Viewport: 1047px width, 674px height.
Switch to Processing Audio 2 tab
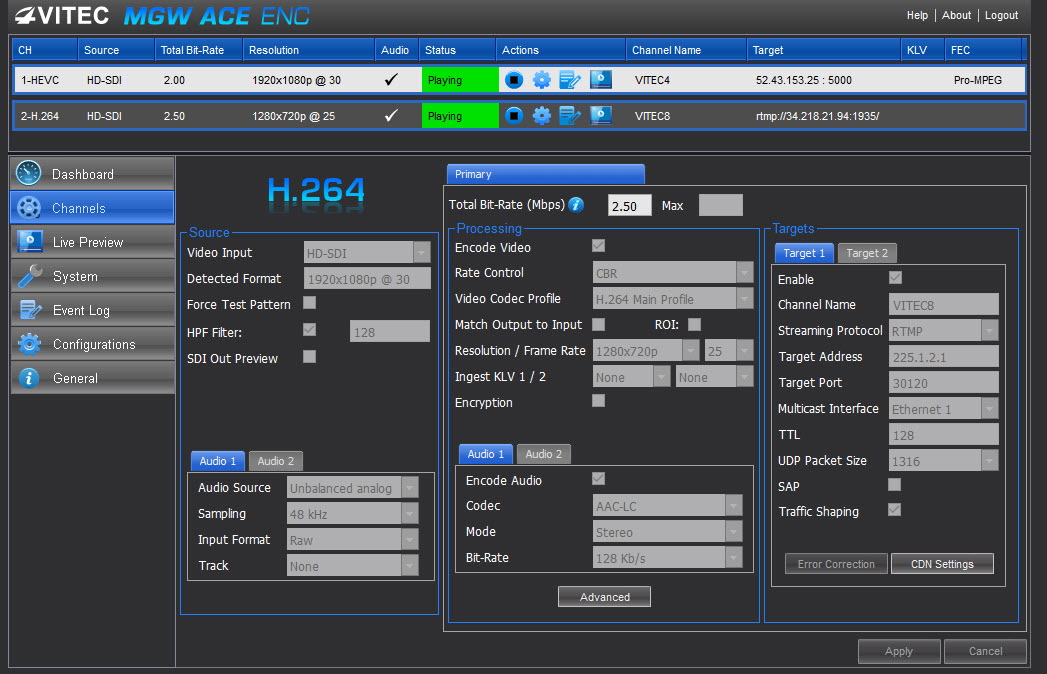pos(544,454)
